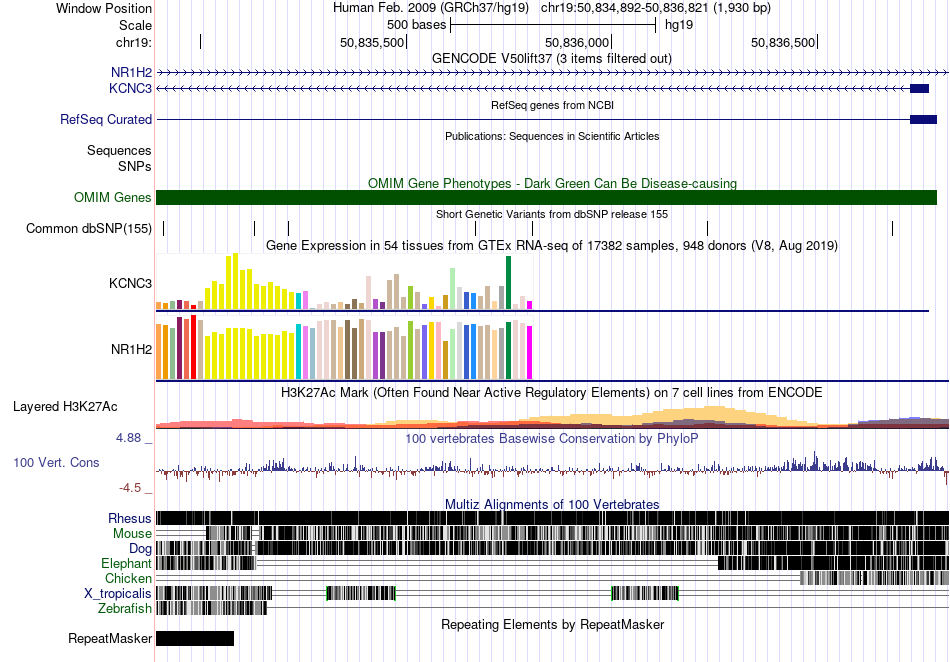Open the OMIM Gene Phenotypes track title

pos(553,184)
